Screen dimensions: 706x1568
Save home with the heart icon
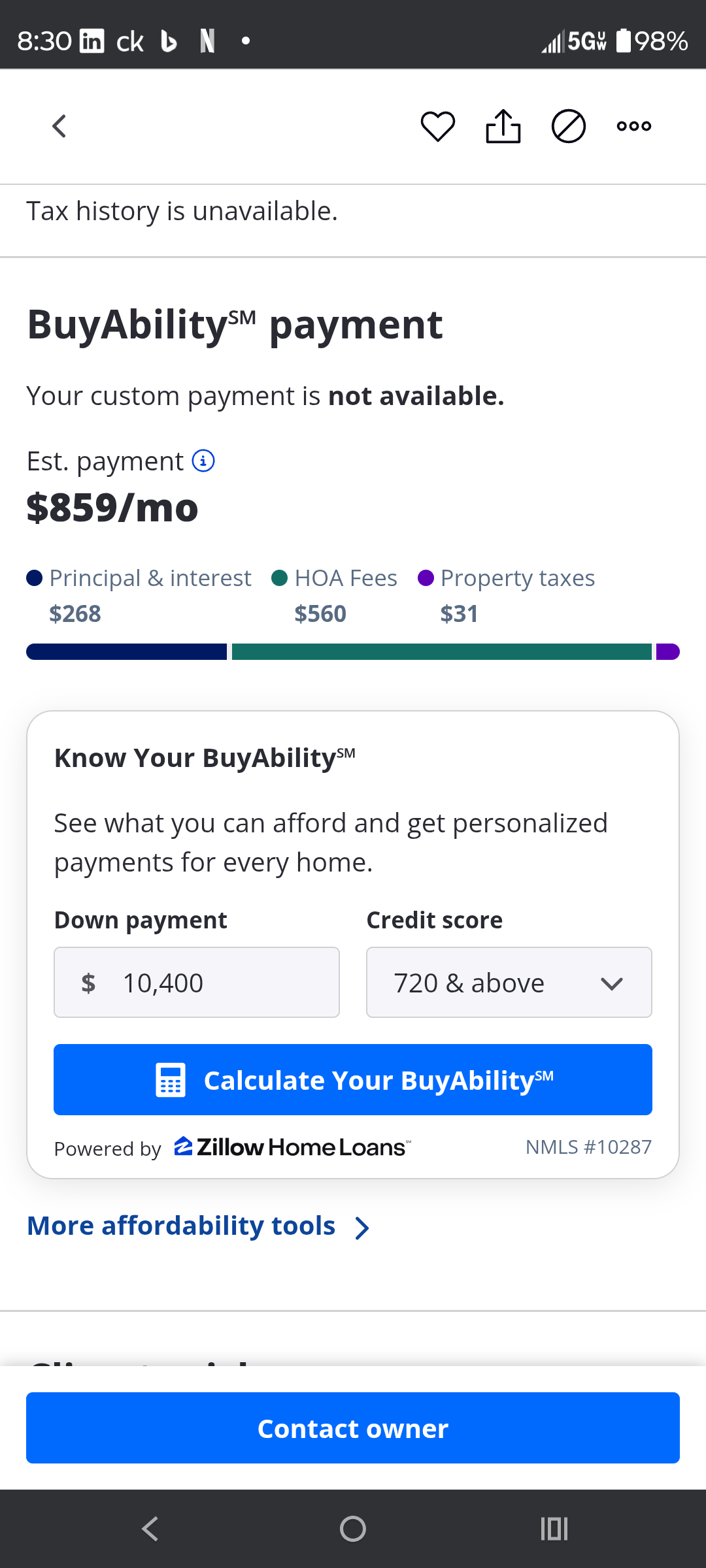[x=437, y=126]
